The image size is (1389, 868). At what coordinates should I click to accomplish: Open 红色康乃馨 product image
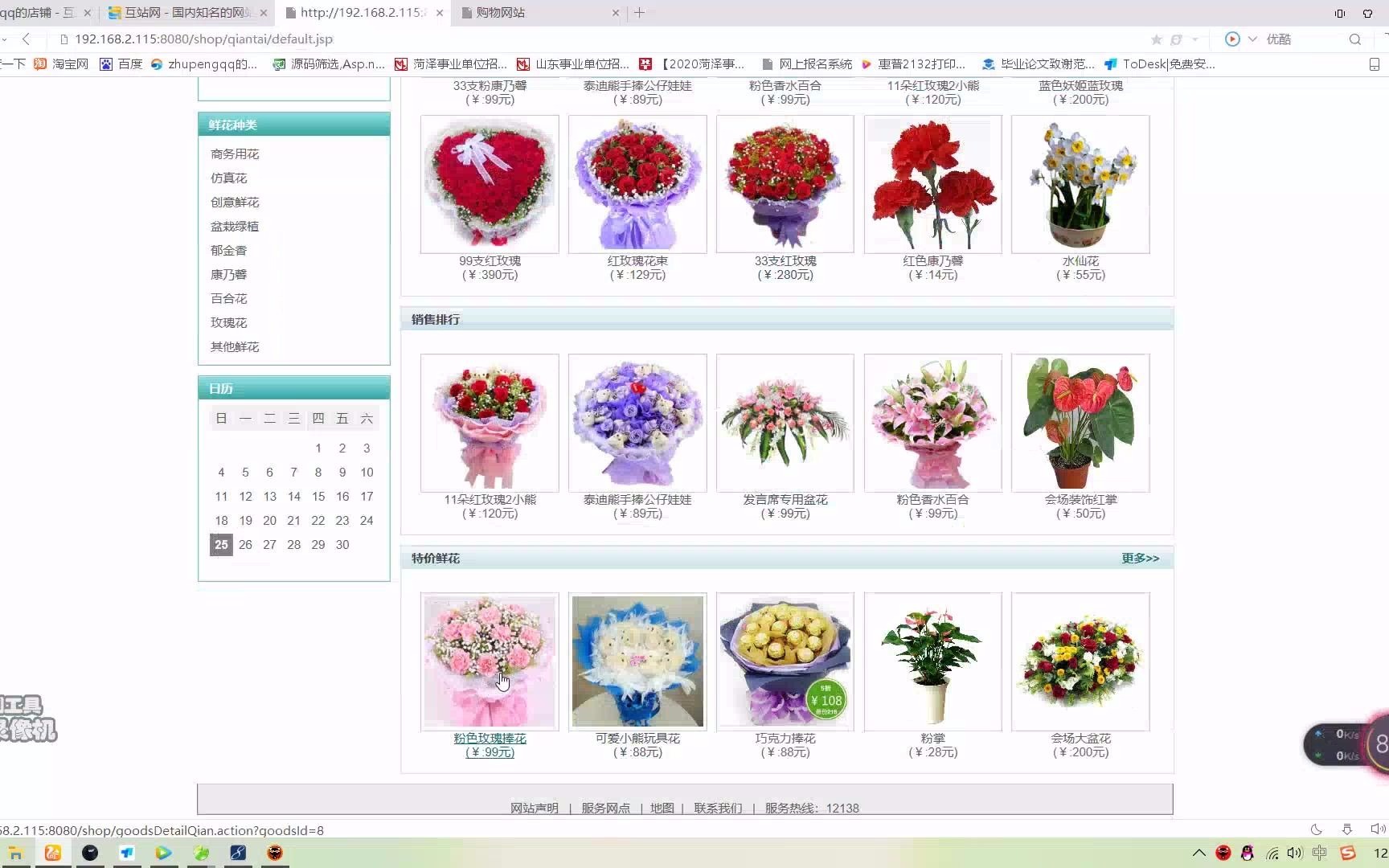933,184
